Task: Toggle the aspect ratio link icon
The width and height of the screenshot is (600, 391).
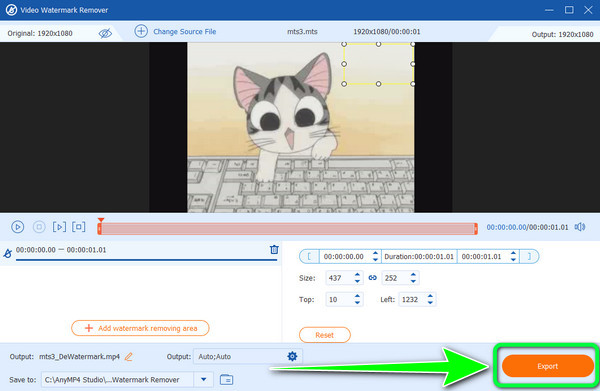Action: pyautogui.click(x=372, y=278)
